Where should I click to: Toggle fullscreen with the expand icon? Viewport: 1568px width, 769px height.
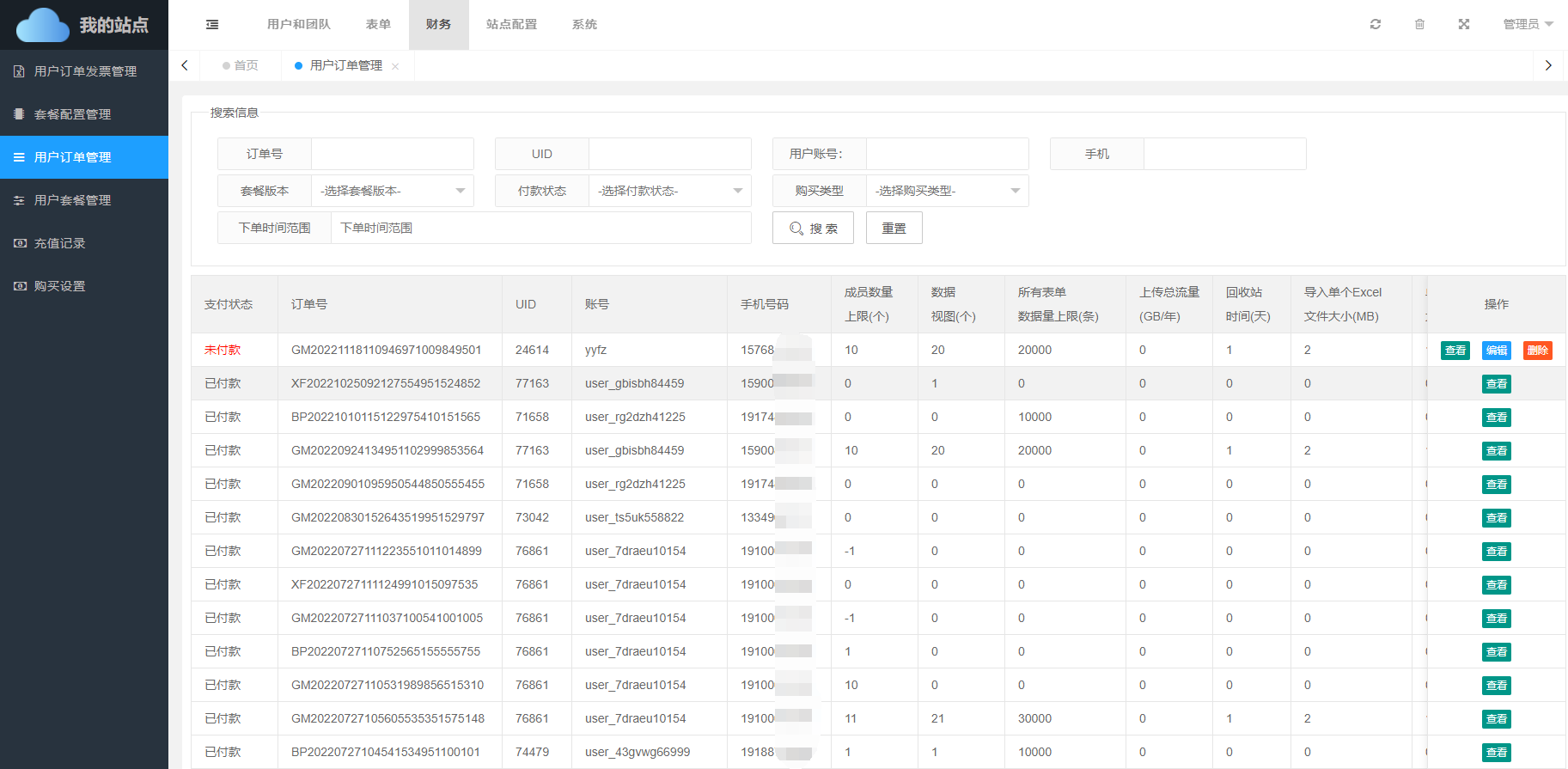pyautogui.click(x=1464, y=24)
